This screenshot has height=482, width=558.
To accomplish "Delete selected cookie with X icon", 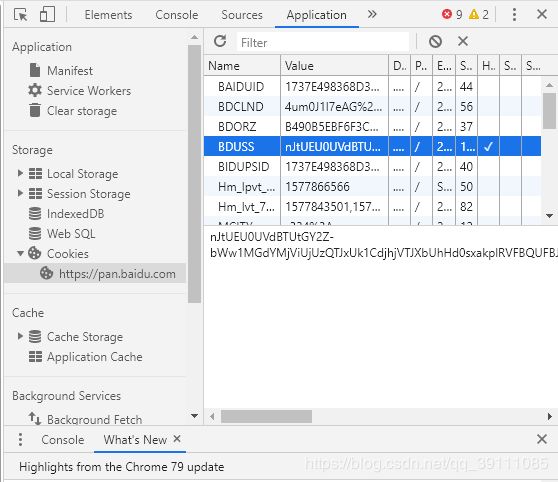I will pos(463,41).
